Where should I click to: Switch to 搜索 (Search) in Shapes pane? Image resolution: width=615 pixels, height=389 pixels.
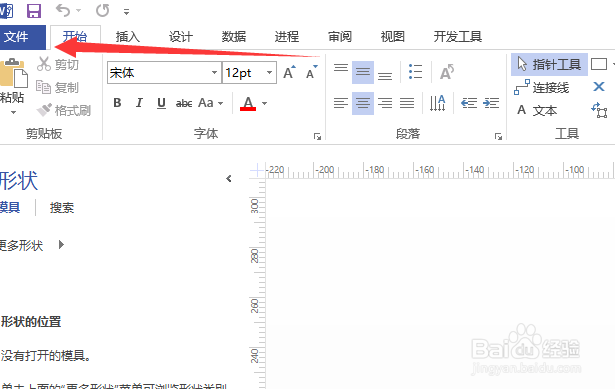point(62,207)
